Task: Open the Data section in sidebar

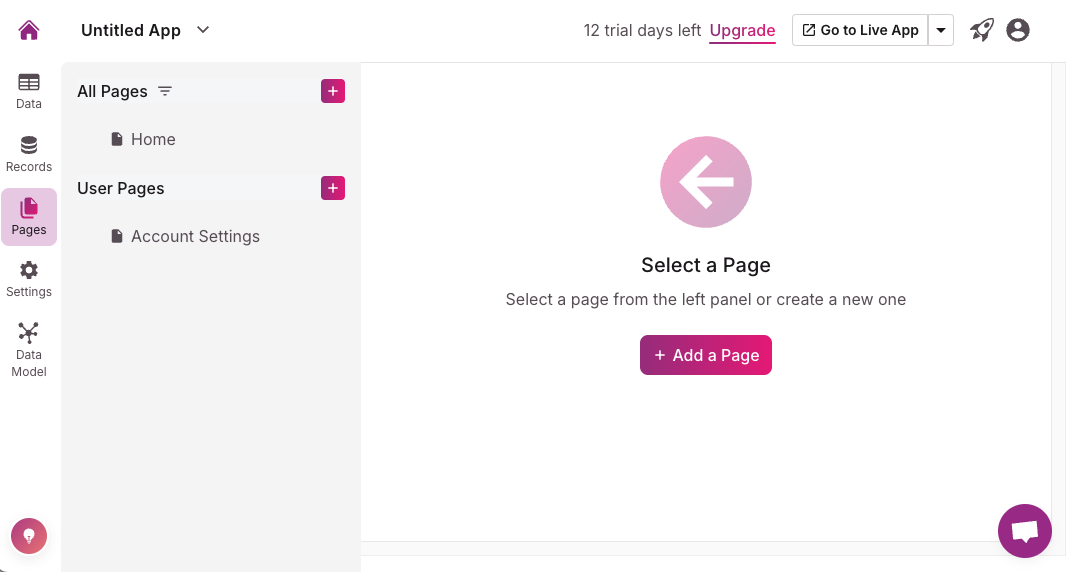Action: click(29, 90)
